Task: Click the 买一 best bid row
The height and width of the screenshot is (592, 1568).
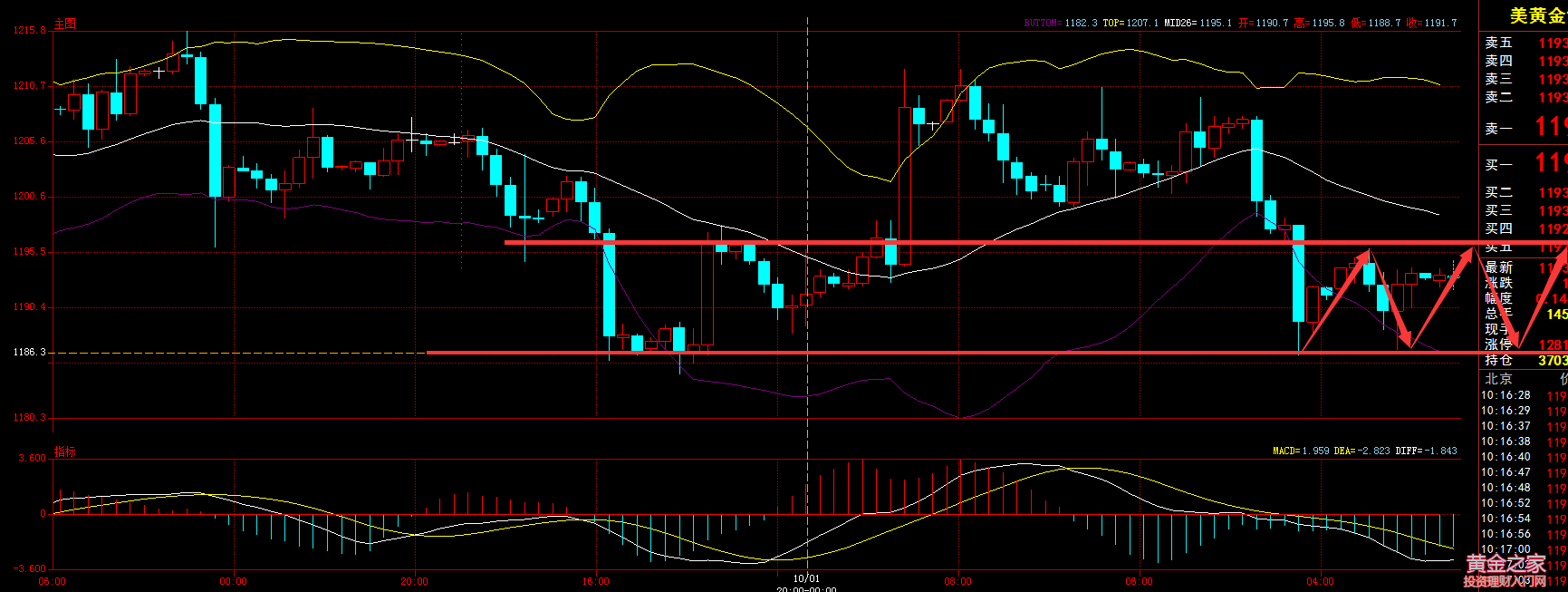Action: [x=1499, y=165]
